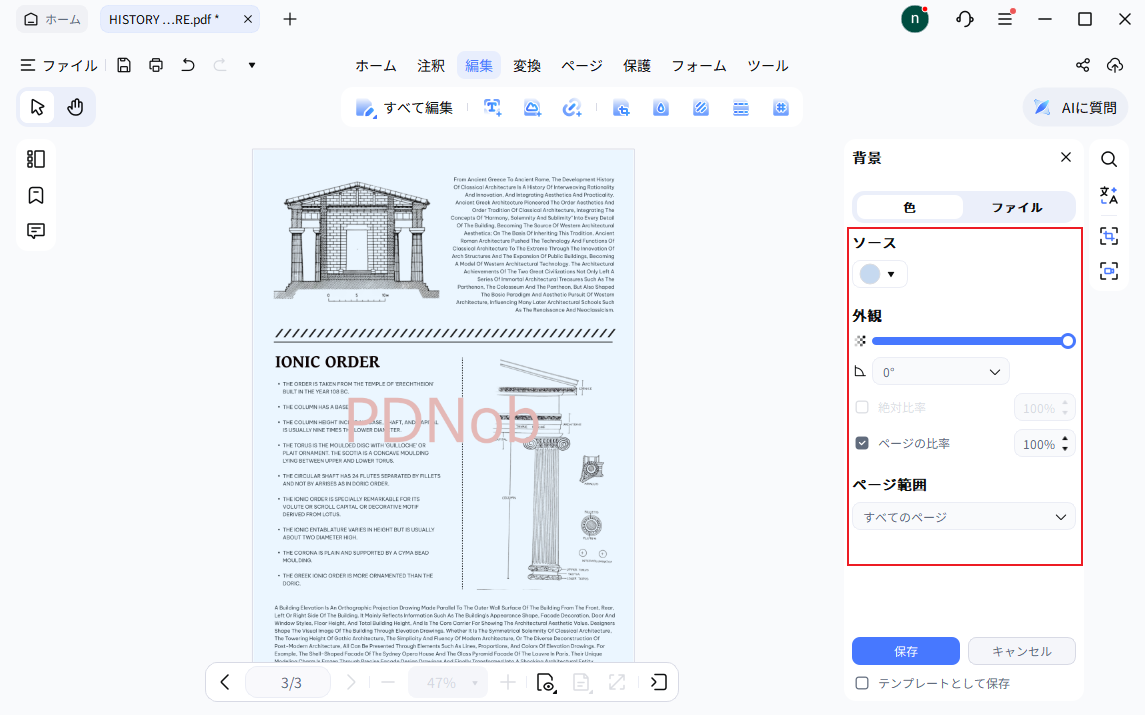Toggle テンプレートとして保存 checkbox
The height and width of the screenshot is (715, 1145).
pyautogui.click(x=862, y=683)
